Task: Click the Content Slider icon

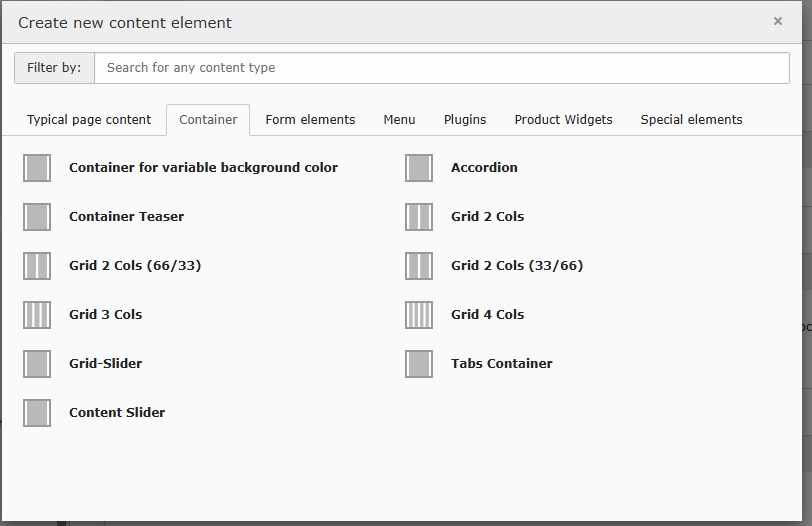Action: tap(37, 413)
